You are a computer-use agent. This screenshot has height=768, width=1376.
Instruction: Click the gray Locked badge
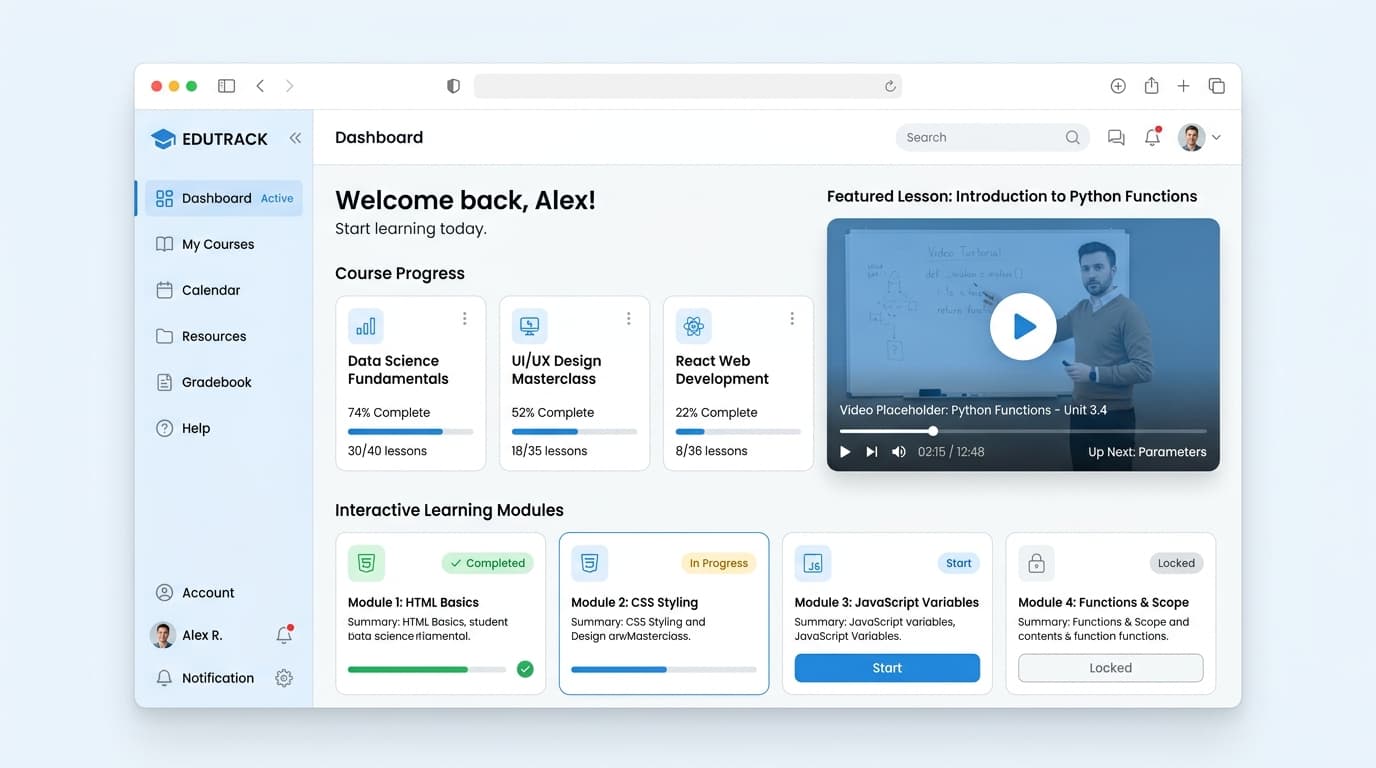point(1176,563)
